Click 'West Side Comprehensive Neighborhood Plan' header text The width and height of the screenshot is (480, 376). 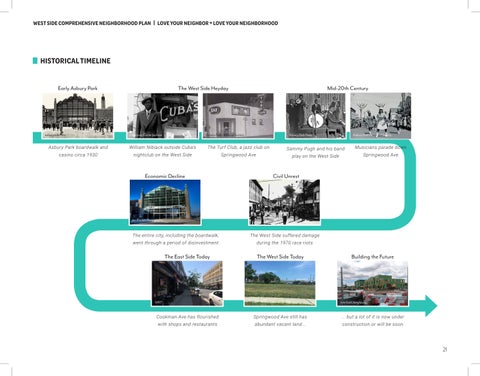coord(92,23)
